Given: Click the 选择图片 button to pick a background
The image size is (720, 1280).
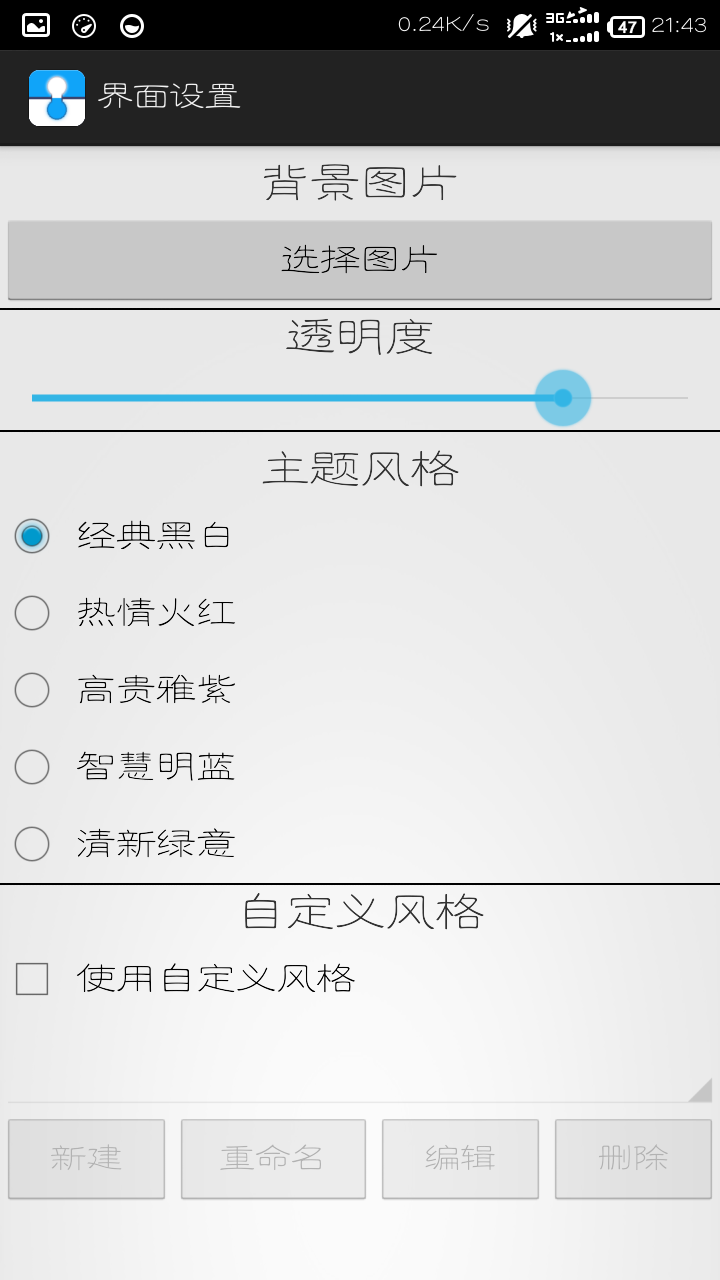Looking at the screenshot, I should click(x=360, y=260).
